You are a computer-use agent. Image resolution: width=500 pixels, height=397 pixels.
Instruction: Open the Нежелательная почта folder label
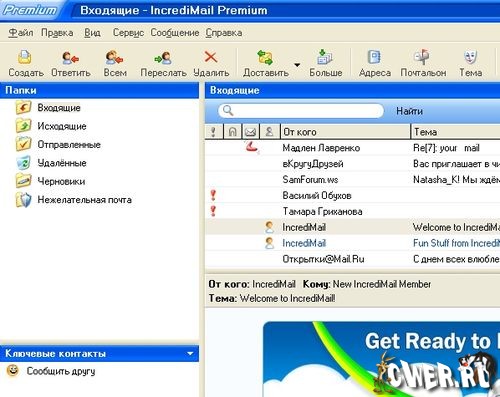click(x=85, y=200)
